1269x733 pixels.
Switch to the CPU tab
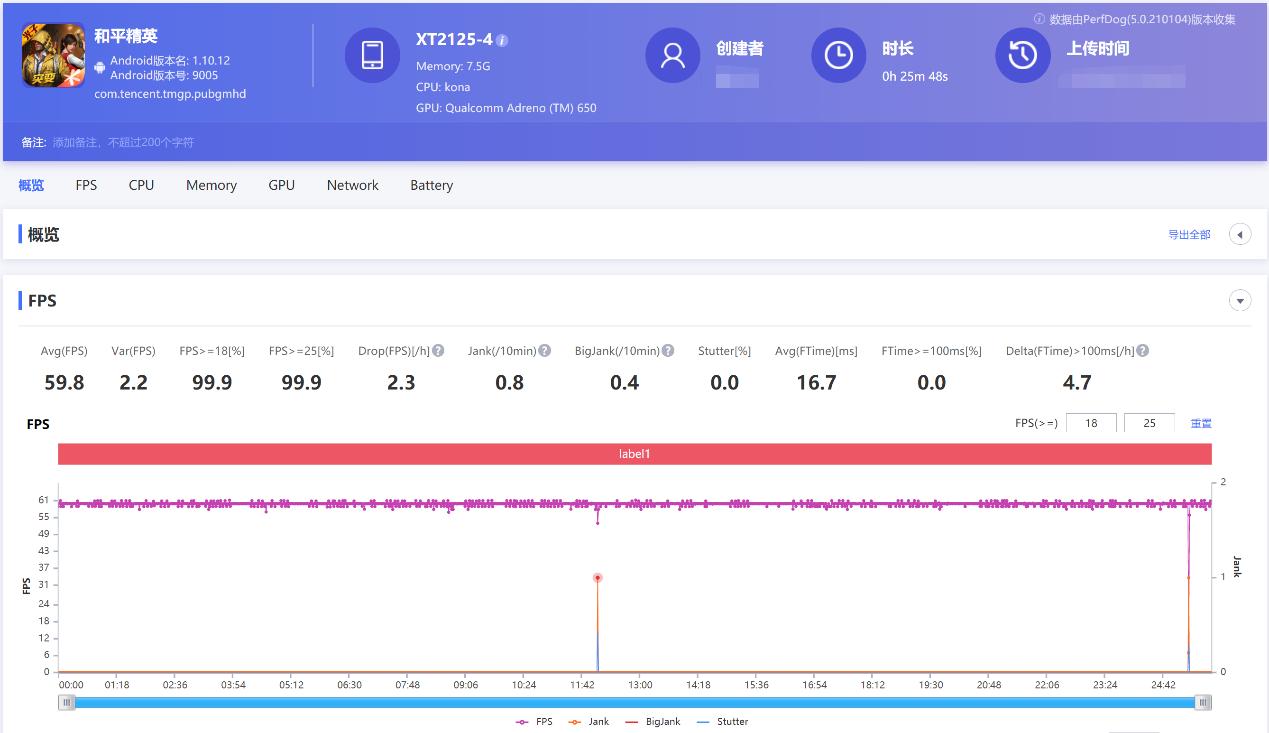click(x=140, y=185)
